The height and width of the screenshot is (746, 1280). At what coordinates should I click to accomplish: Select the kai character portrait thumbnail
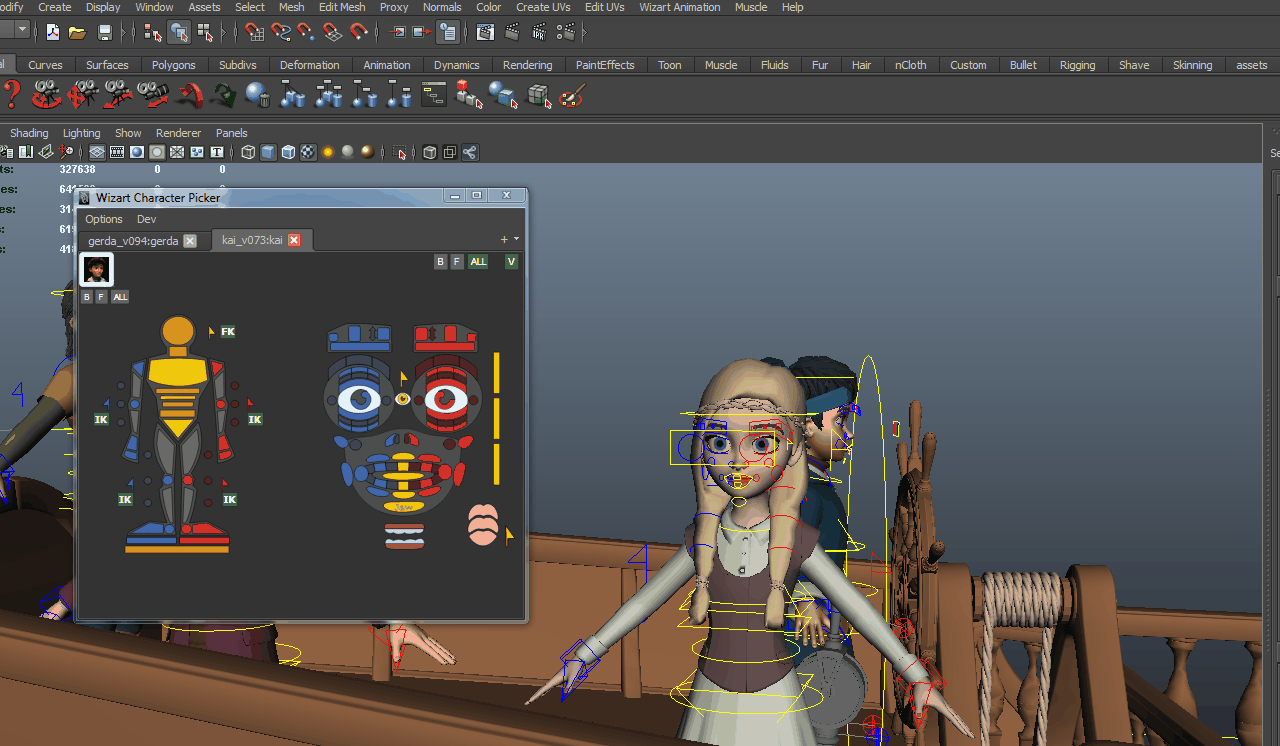coord(96,269)
